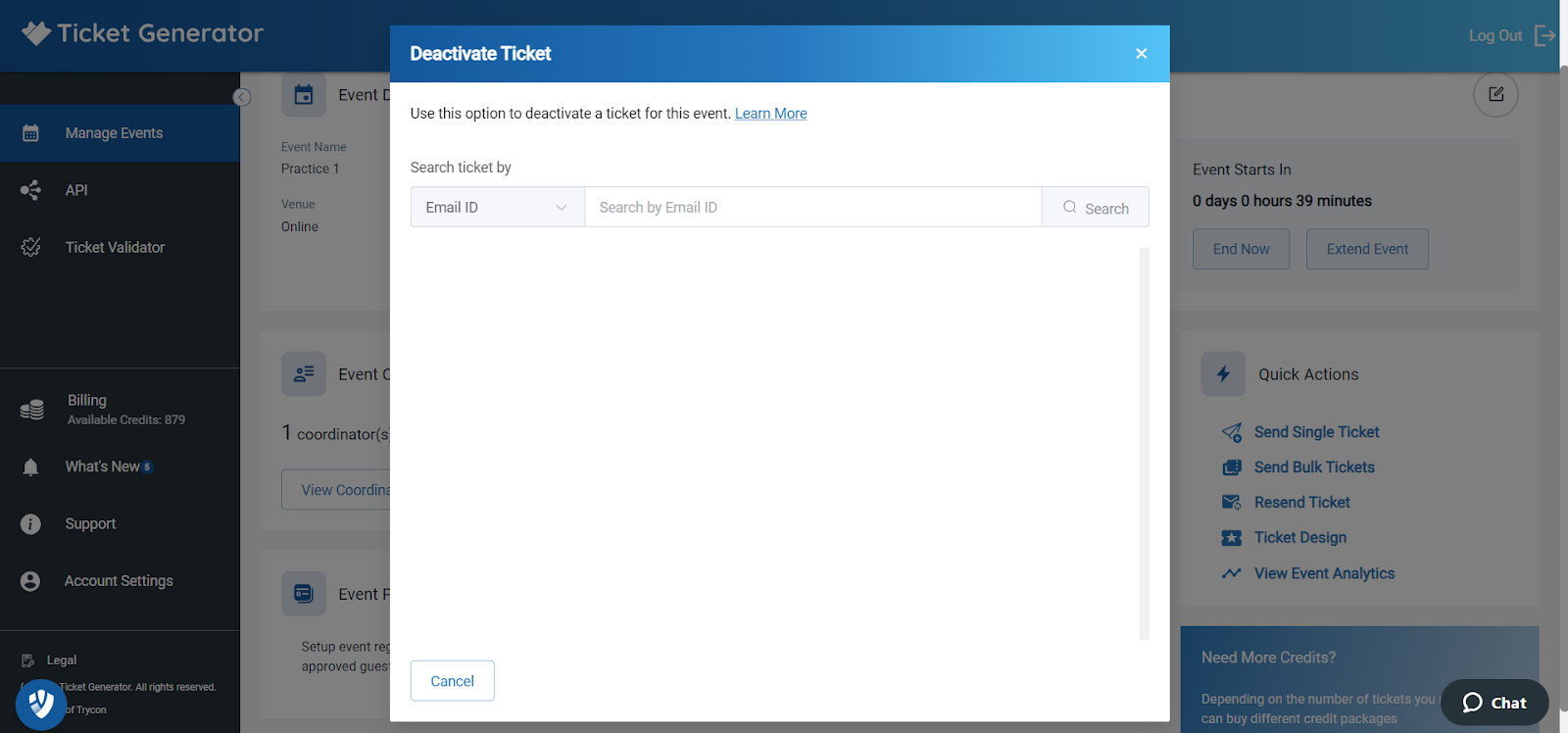Click the Support info icon
The height and width of the screenshot is (733, 1568).
(30, 524)
